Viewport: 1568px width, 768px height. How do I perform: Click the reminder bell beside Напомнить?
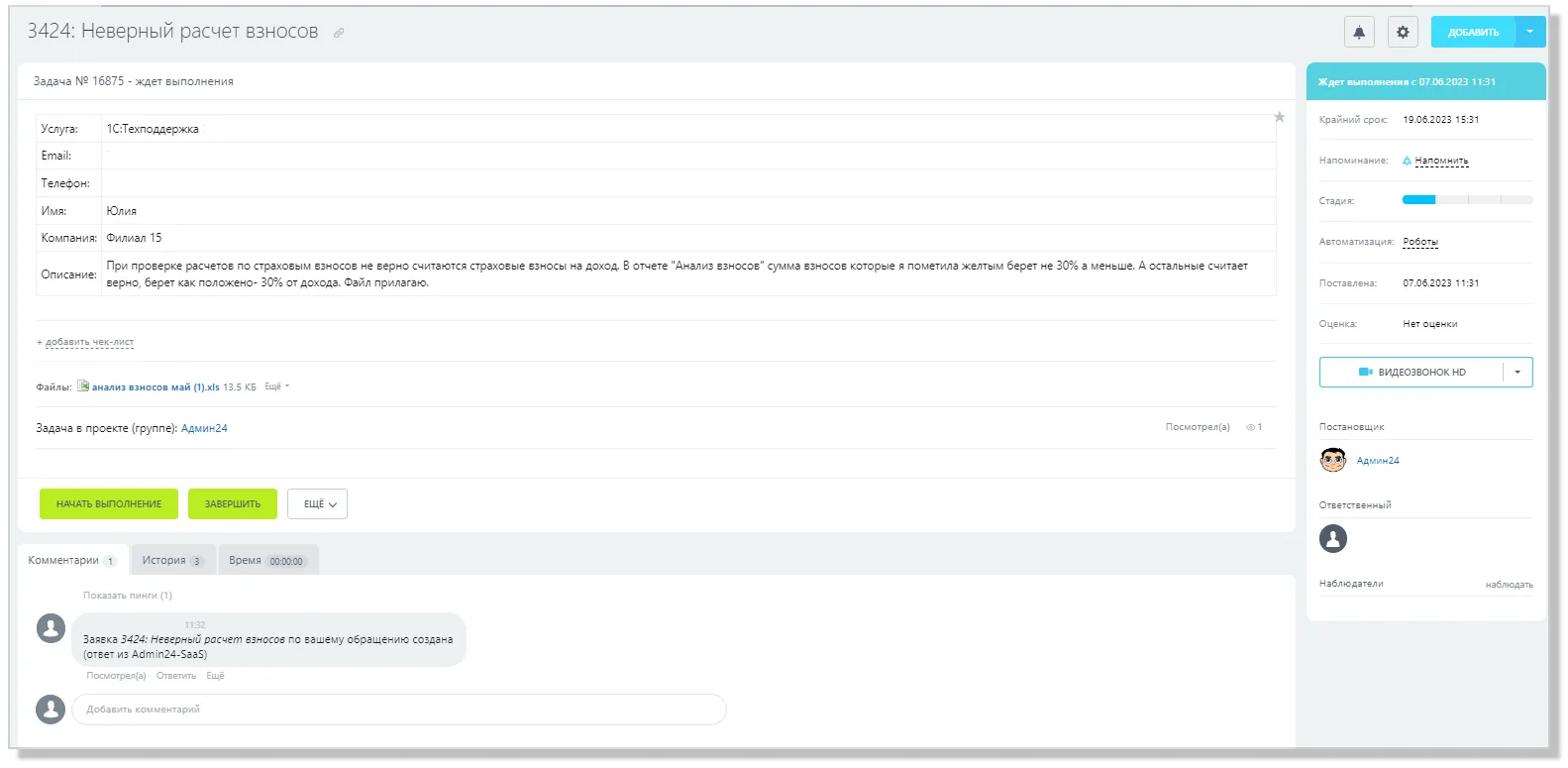(x=1407, y=161)
